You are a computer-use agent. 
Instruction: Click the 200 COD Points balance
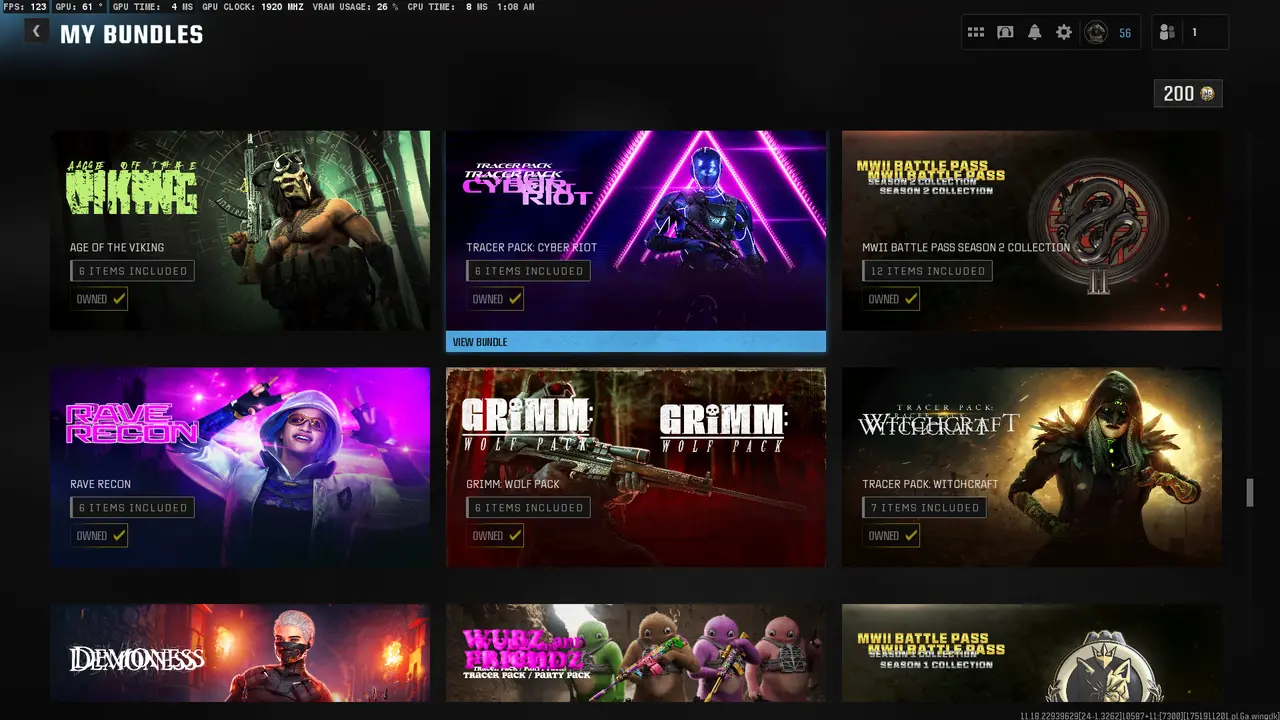[1188, 93]
